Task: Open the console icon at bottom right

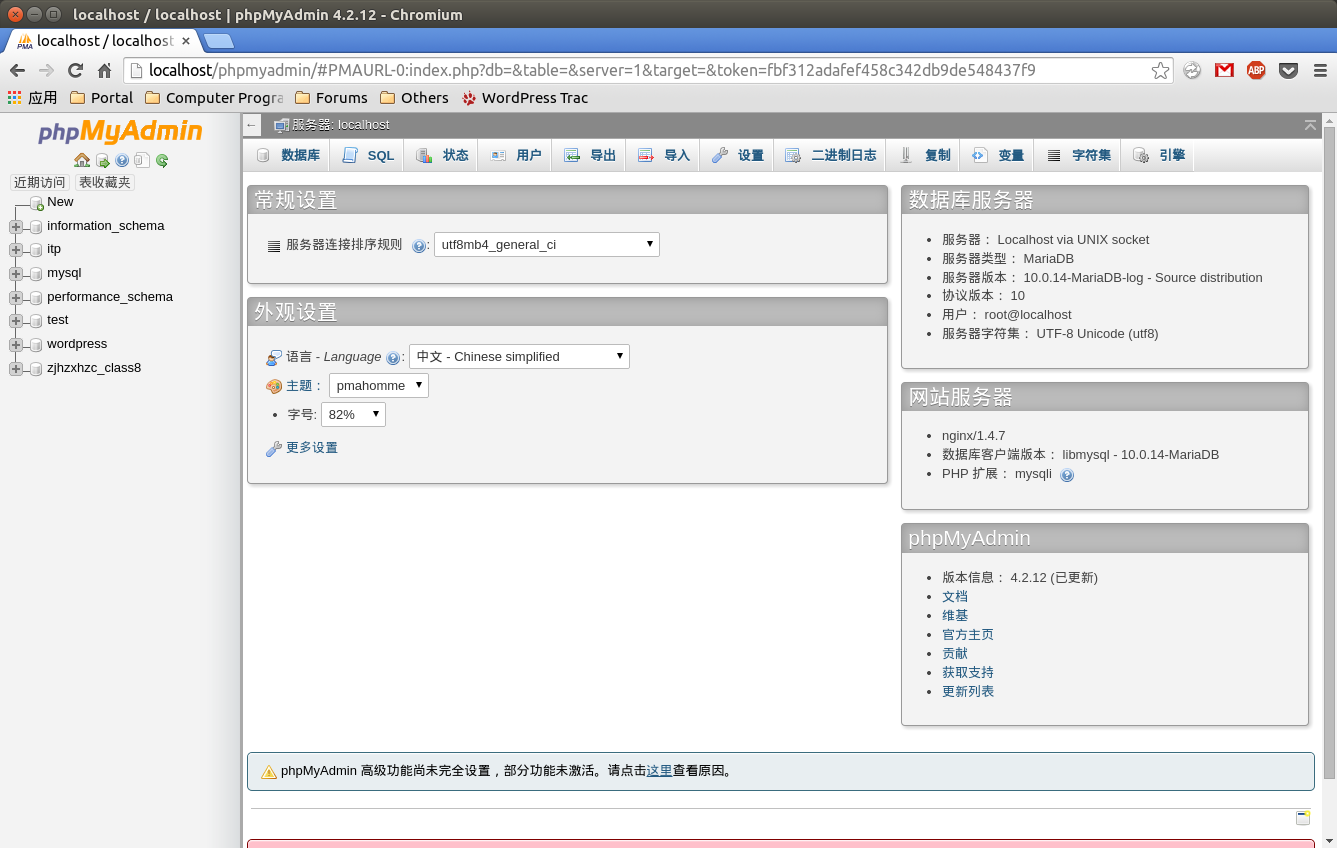Action: [x=1303, y=818]
